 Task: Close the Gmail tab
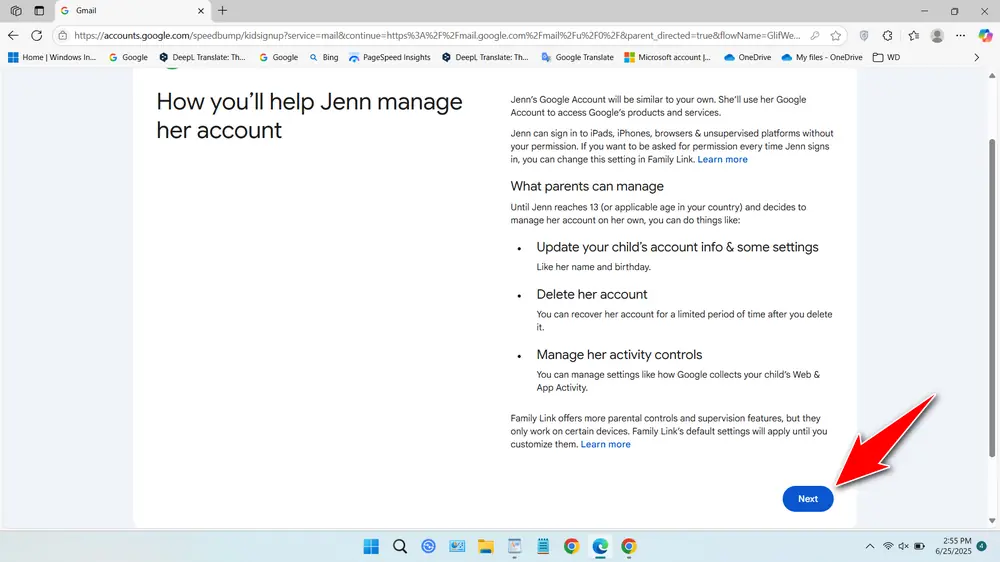click(x=201, y=11)
